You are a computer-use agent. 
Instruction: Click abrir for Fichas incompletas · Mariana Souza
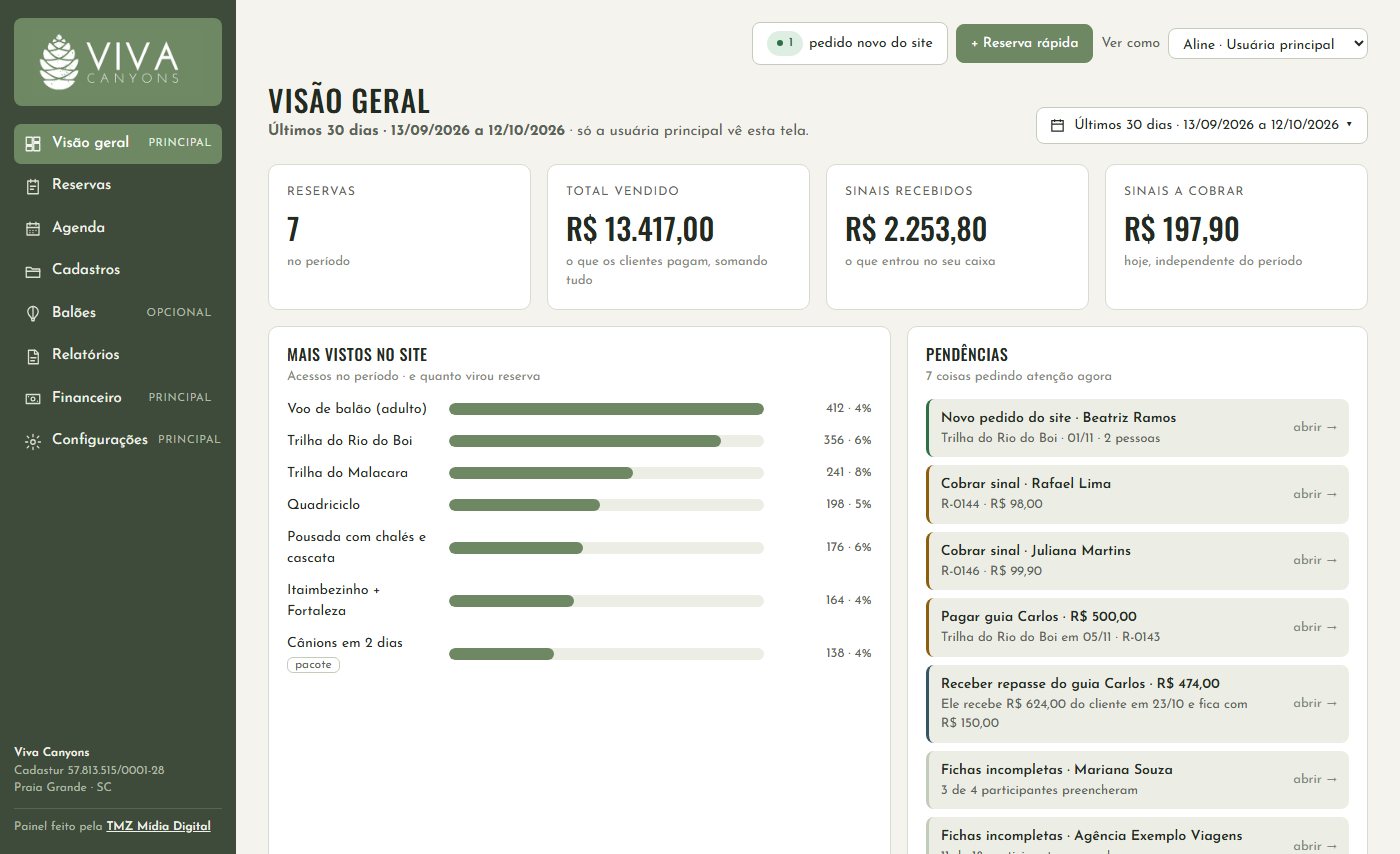(x=1315, y=779)
